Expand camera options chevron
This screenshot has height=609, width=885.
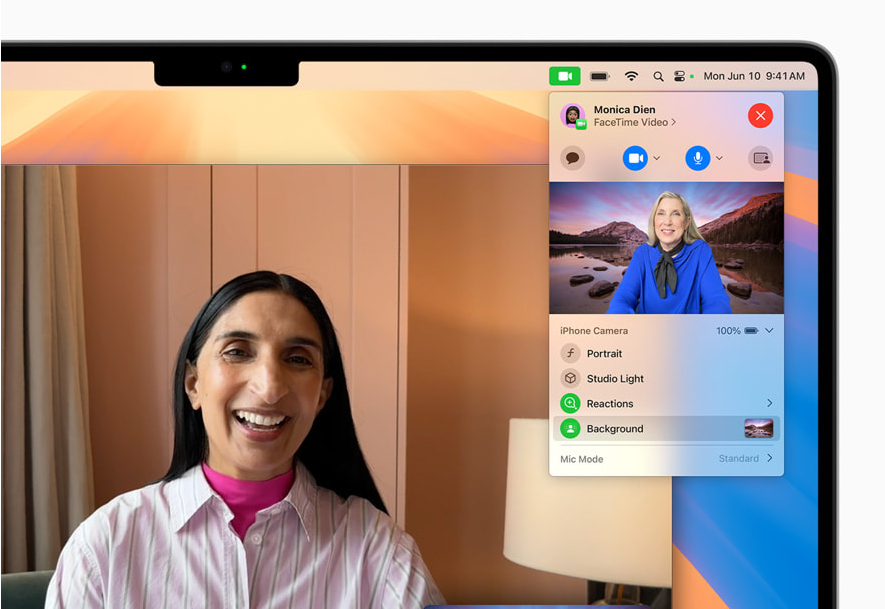coord(656,159)
